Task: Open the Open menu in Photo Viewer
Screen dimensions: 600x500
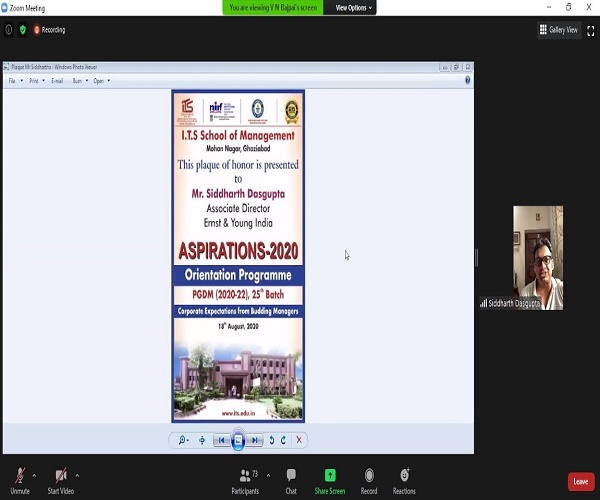Action: (x=99, y=81)
